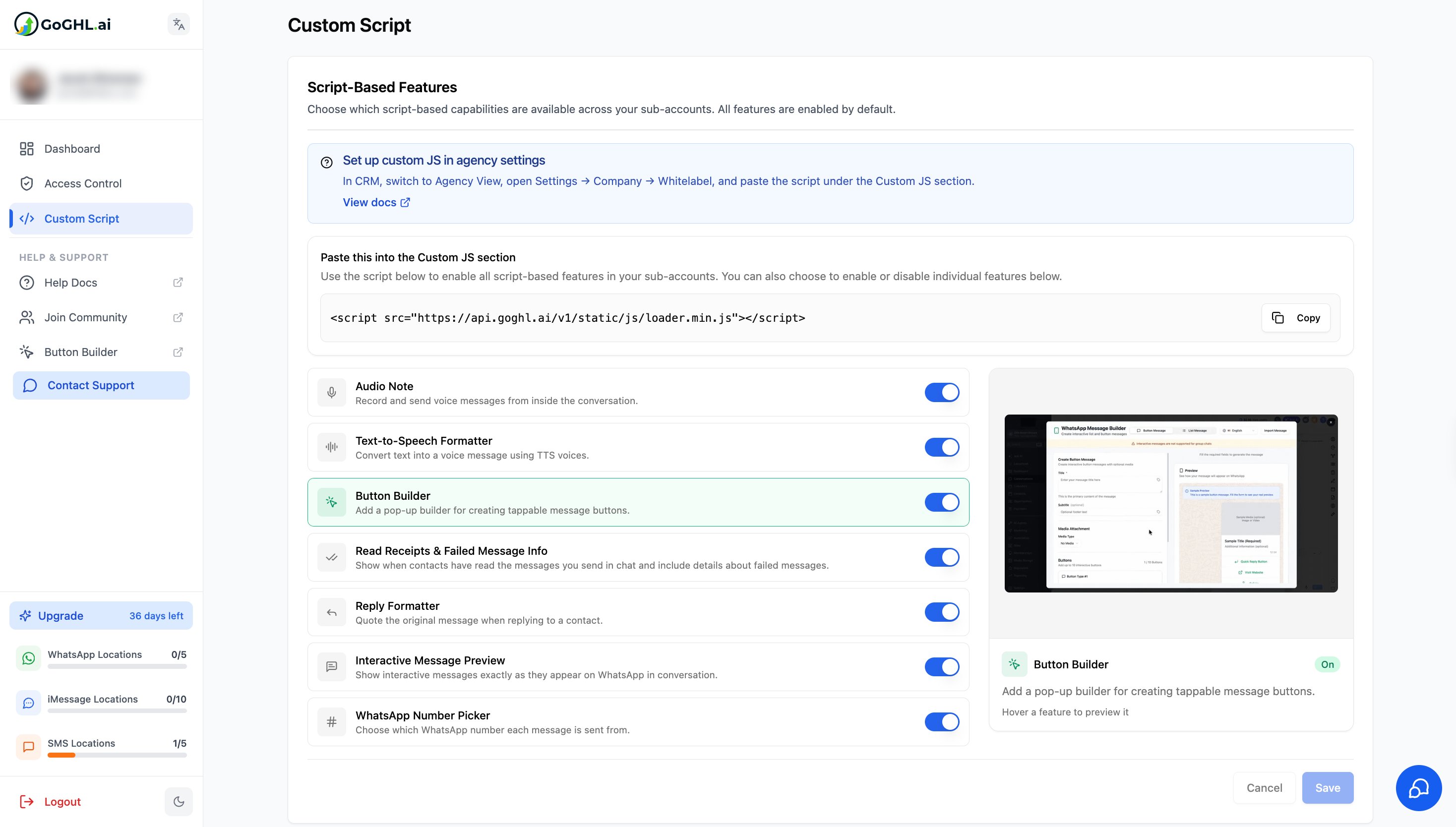This screenshot has height=827, width=1456.
Task: Select Custom Script sidebar item
Action: 101,219
